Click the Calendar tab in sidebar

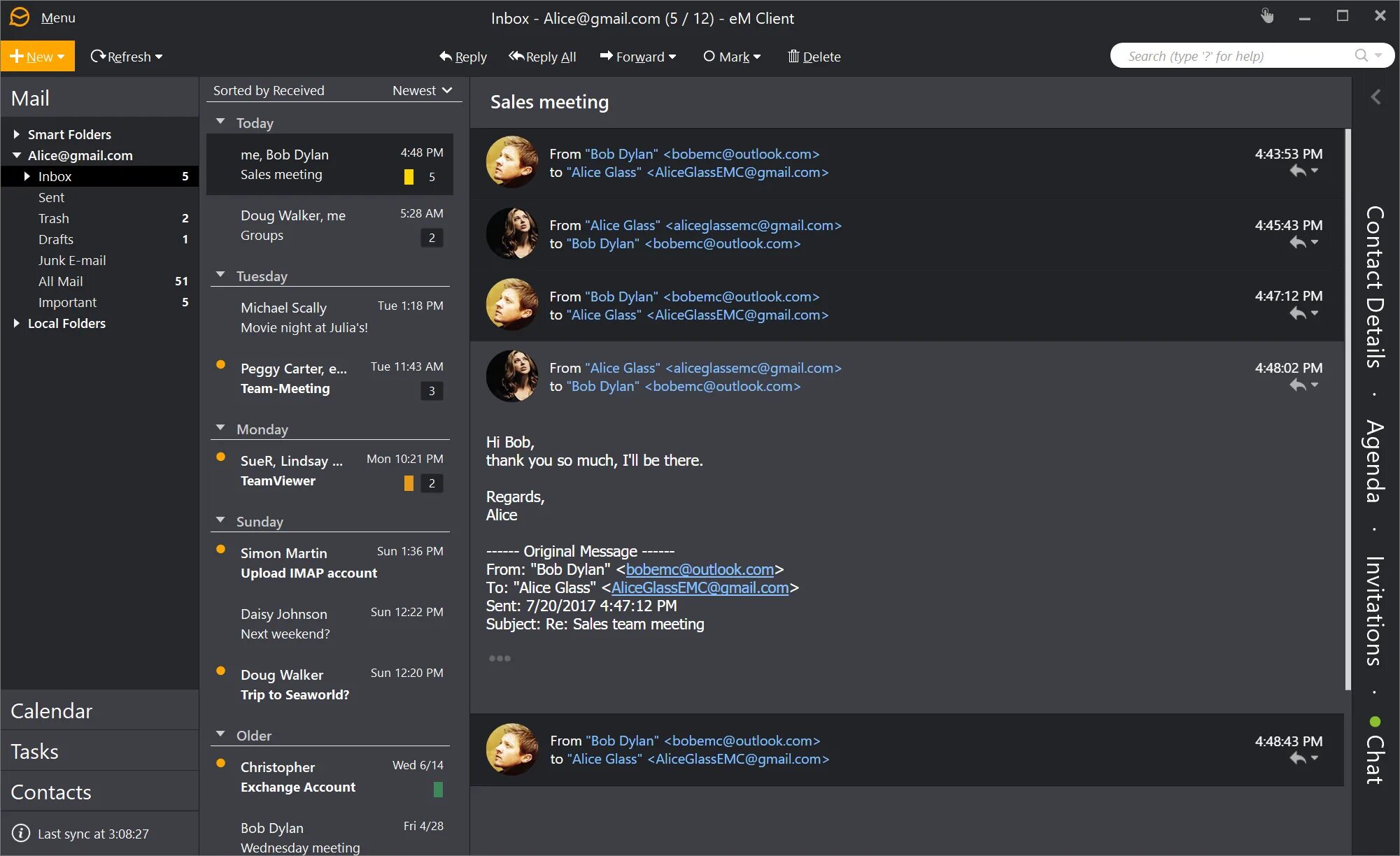[x=51, y=712]
